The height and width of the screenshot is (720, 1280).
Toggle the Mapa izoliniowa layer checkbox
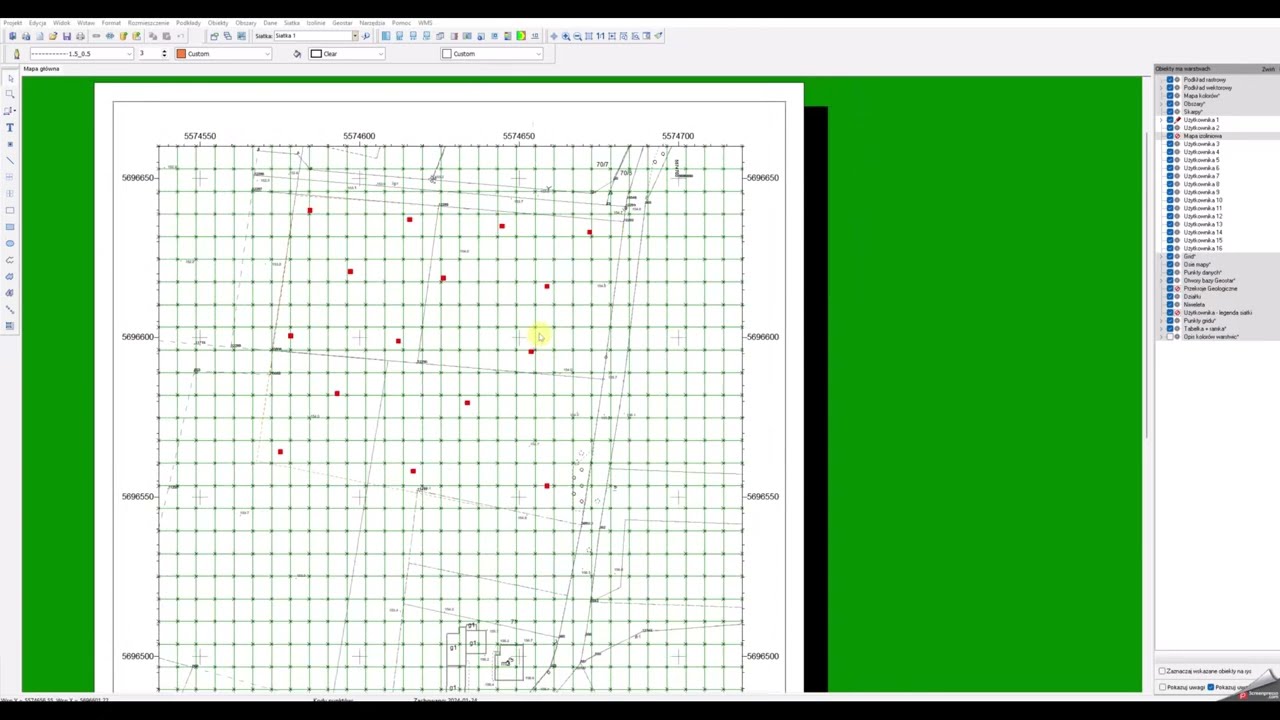tap(1170, 136)
